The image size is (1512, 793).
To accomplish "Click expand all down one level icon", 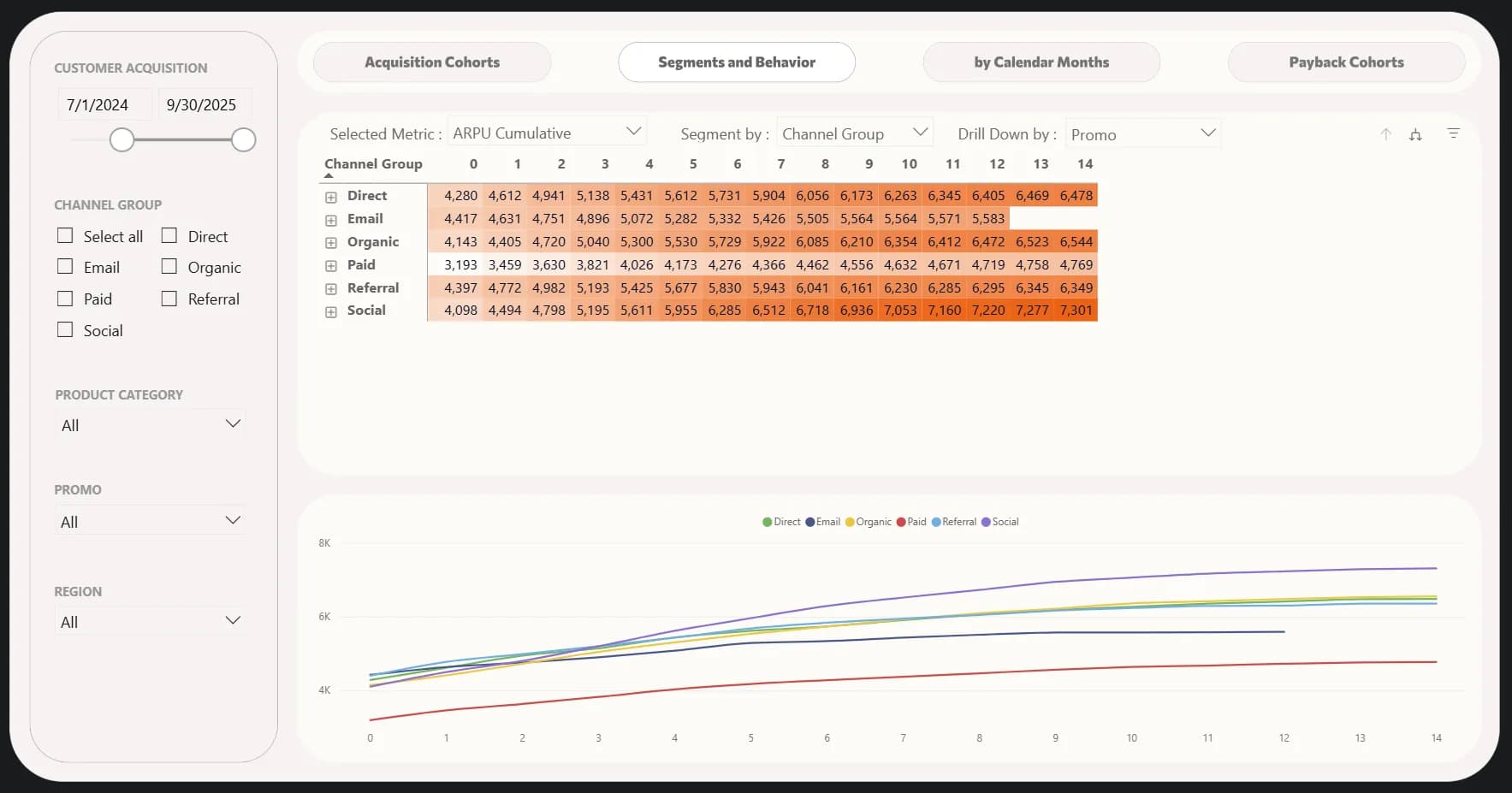I will (1415, 134).
